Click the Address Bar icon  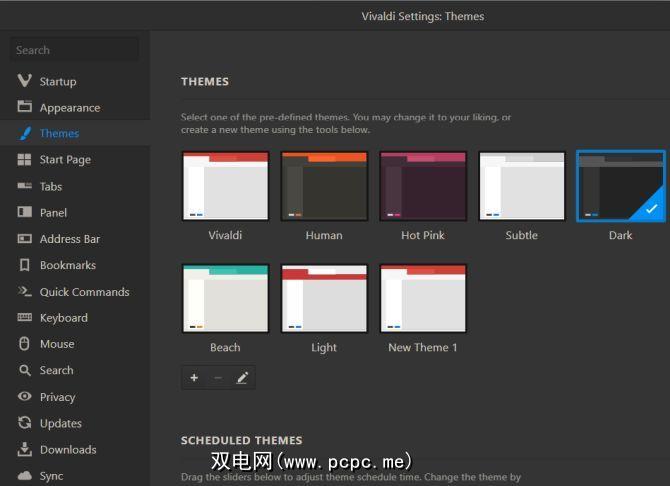click(x=24, y=239)
